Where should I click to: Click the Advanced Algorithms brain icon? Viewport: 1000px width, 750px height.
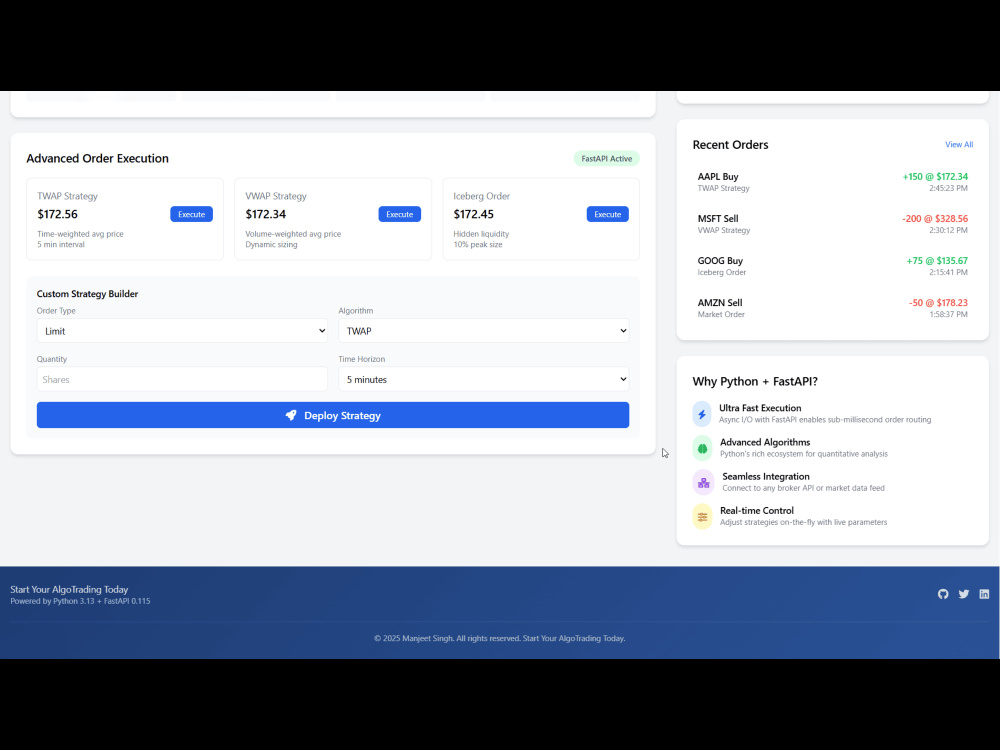[x=702, y=448]
